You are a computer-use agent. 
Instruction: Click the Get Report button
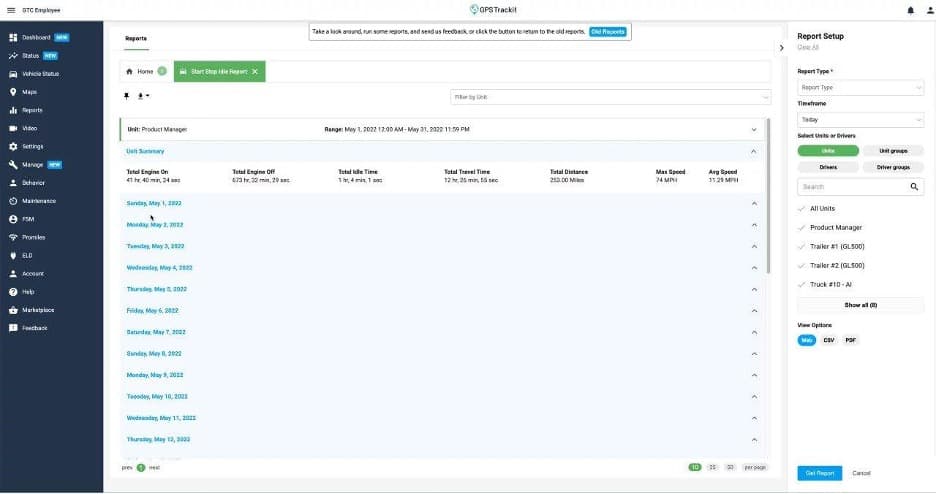(x=819, y=473)
